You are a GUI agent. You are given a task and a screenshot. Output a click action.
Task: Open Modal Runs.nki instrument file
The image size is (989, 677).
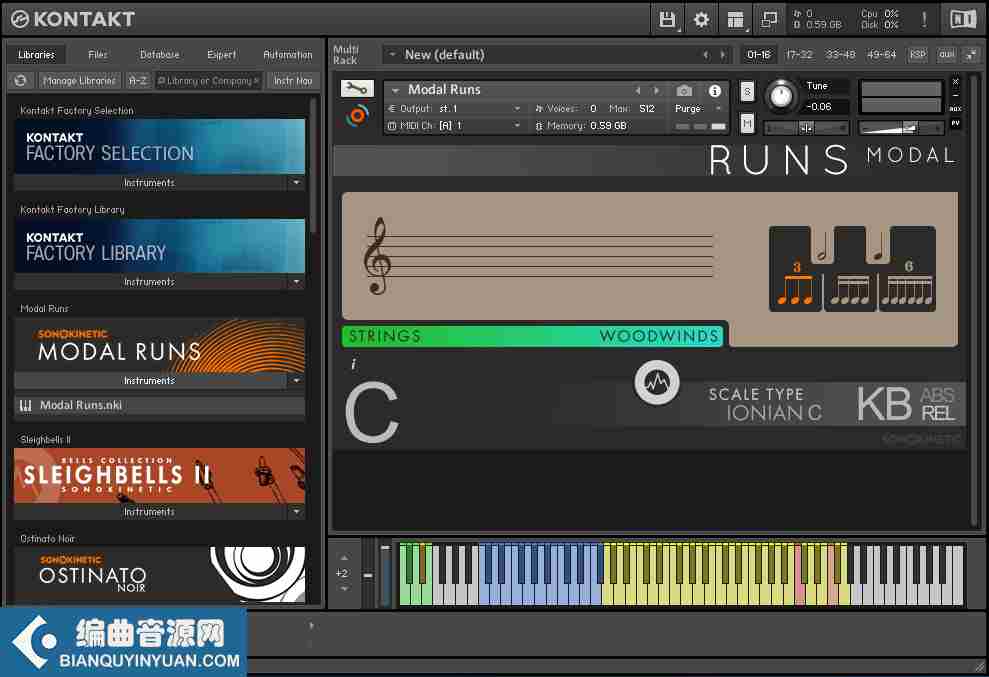pyautogui.click(x=160, y=406)
